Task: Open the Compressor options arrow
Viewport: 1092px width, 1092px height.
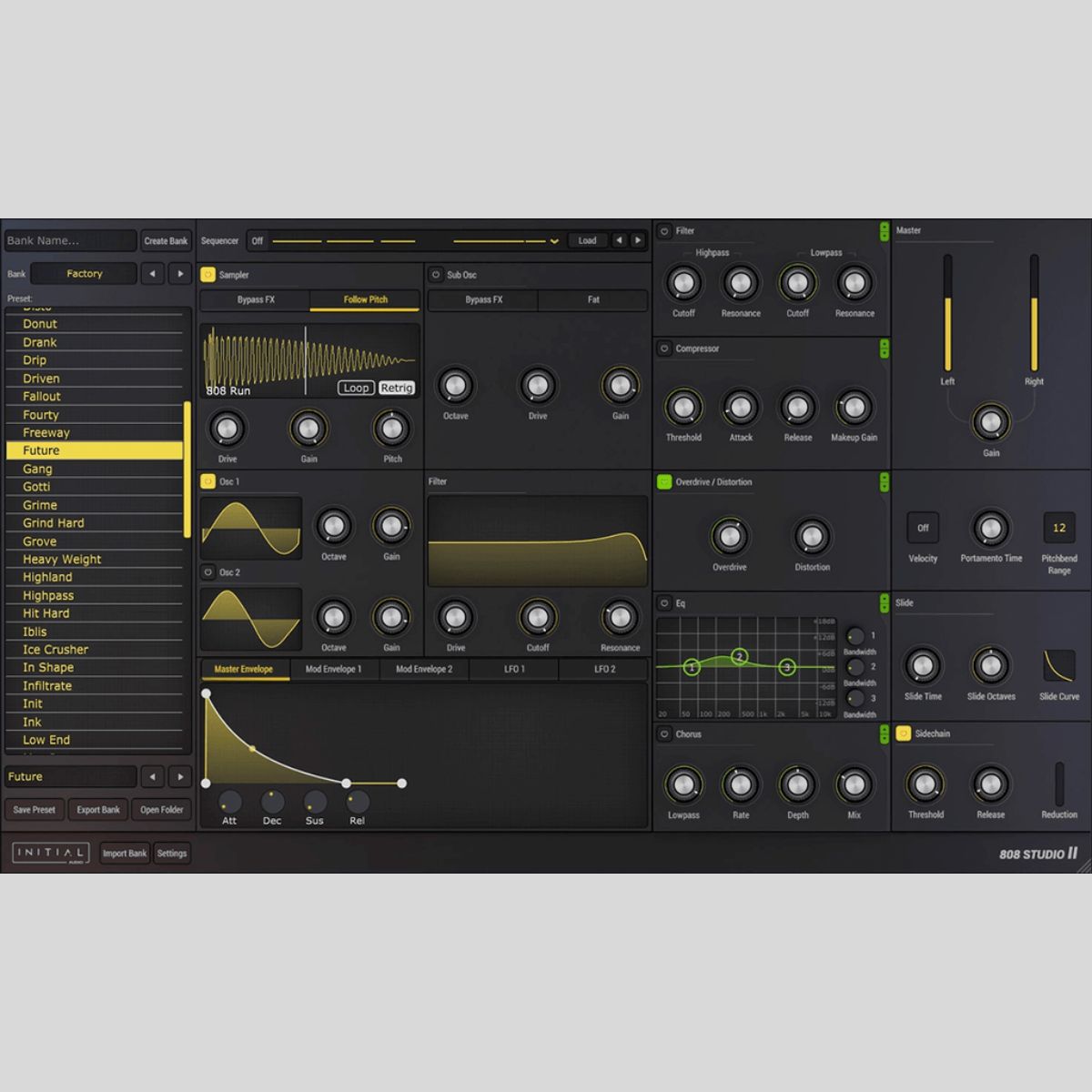Action: click(x=885, y=349)
